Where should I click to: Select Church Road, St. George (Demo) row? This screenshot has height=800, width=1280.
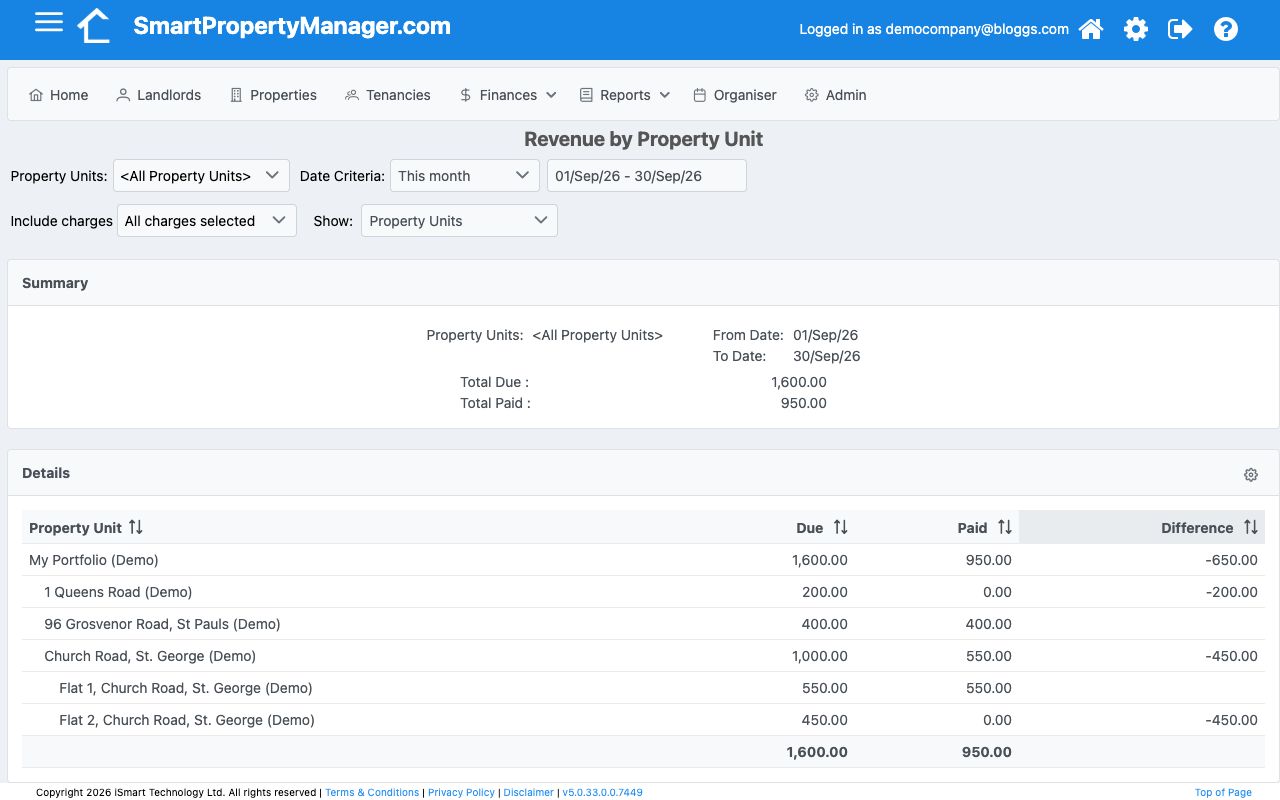(643, 656)
